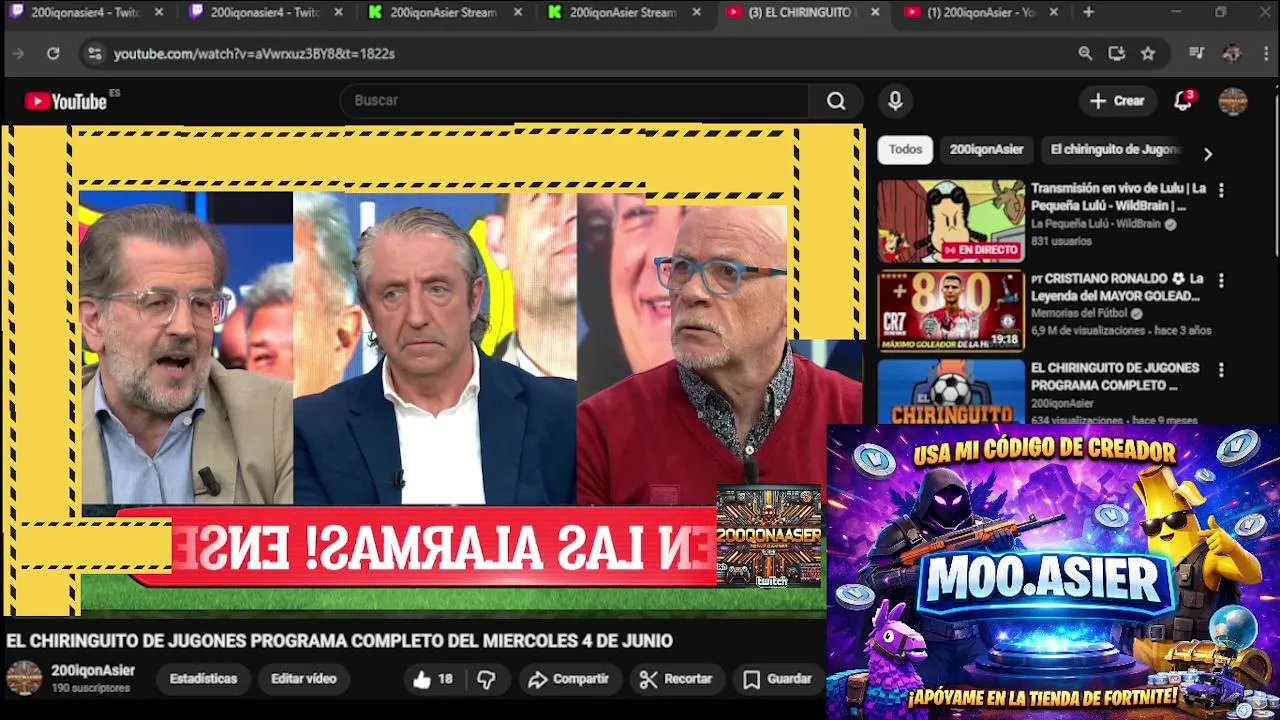
Task: Open a new browser tab
Action: click(1088, 13)
